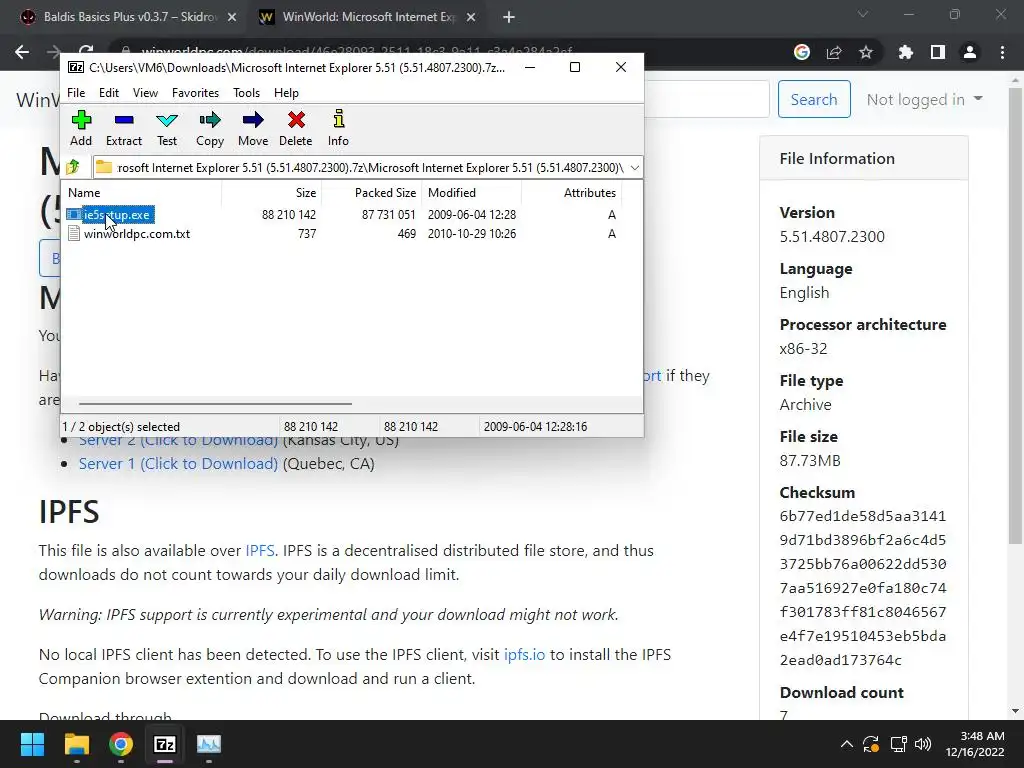The width and height of the screenshot is (1024, 768).
Task: Extract files using the Extract toolbar icon
Action: coord(123,128)
